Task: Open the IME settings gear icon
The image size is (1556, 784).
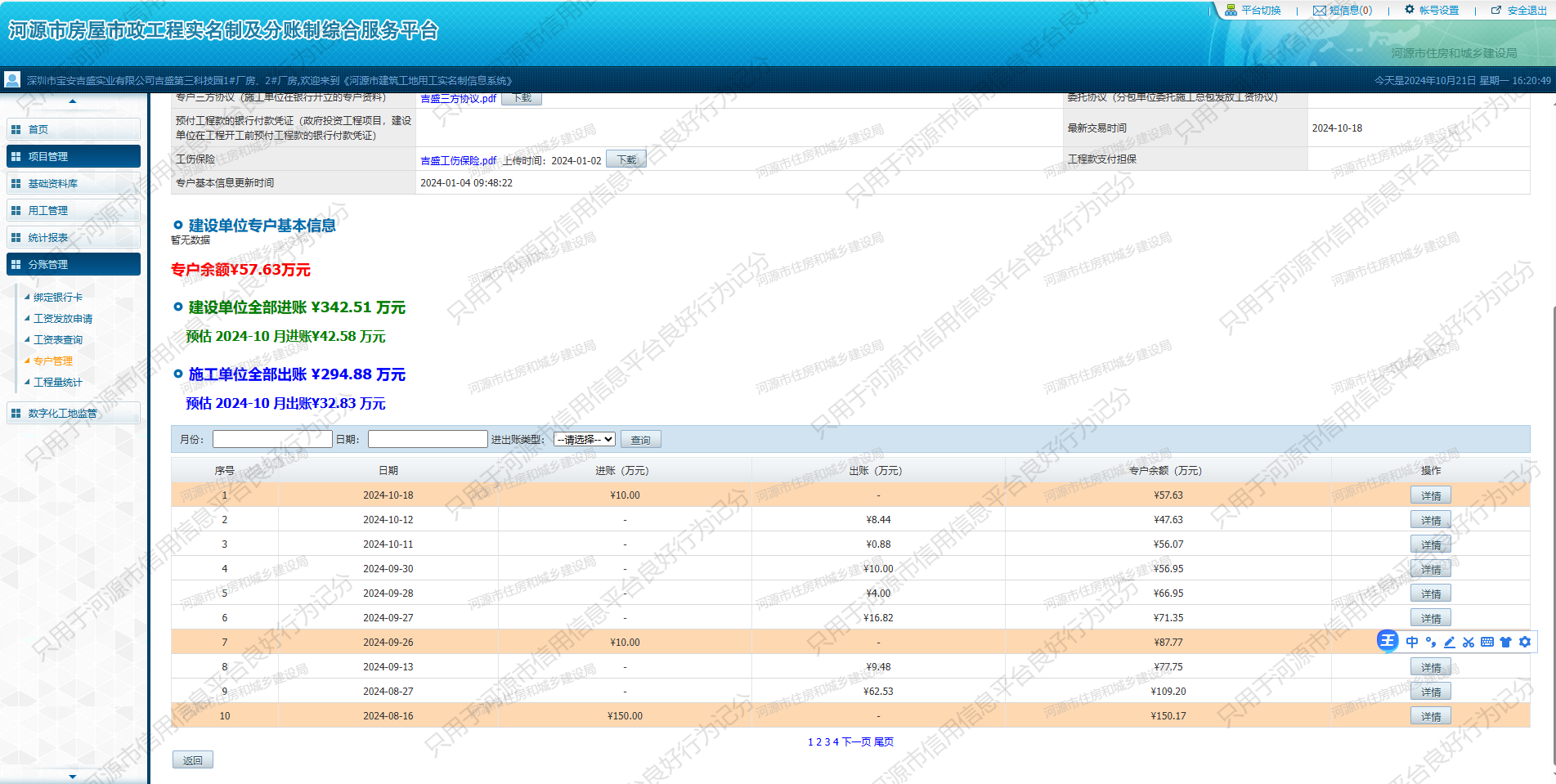Action: [x=1525, y=642]
